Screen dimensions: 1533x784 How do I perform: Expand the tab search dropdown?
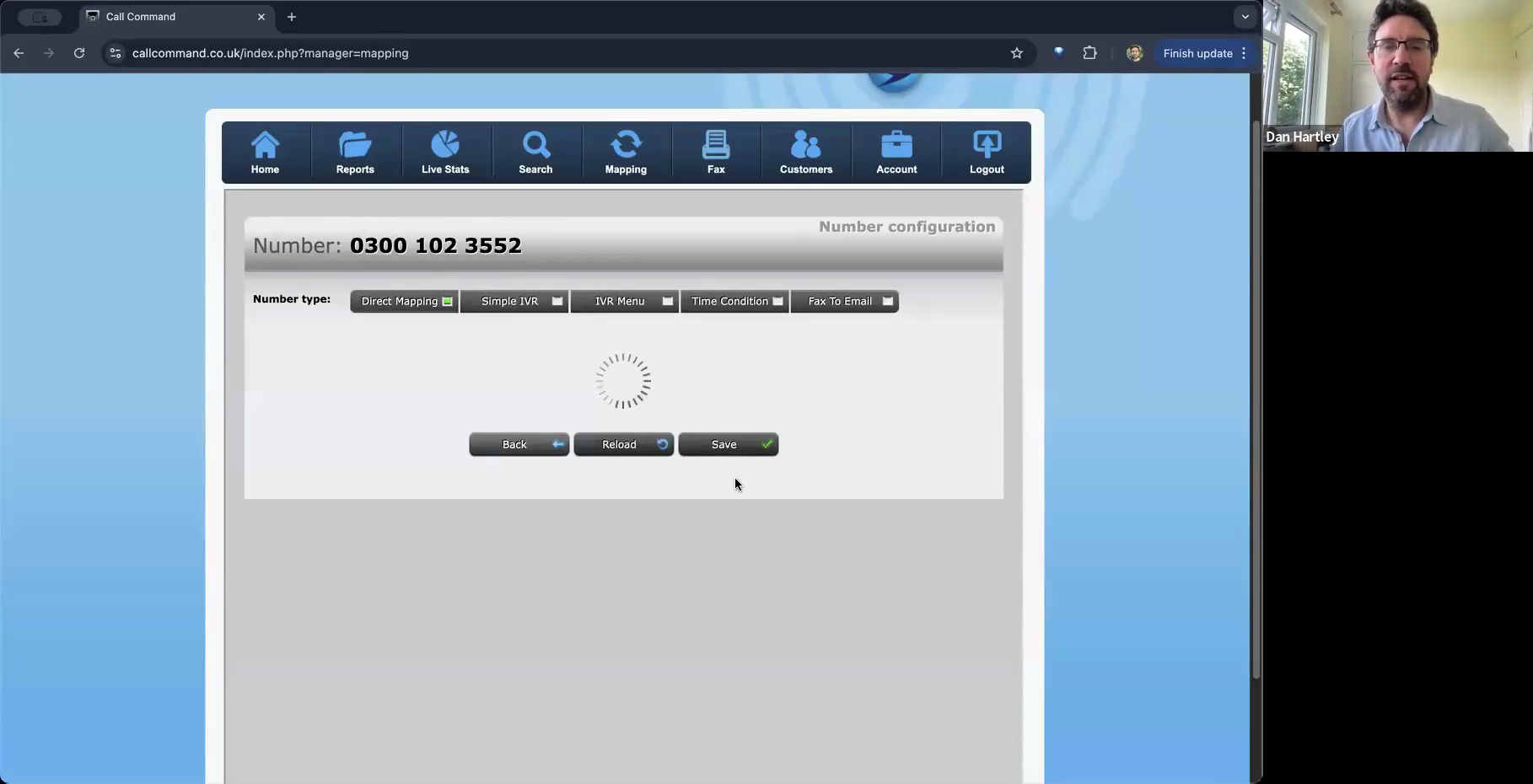point(1245,17)
